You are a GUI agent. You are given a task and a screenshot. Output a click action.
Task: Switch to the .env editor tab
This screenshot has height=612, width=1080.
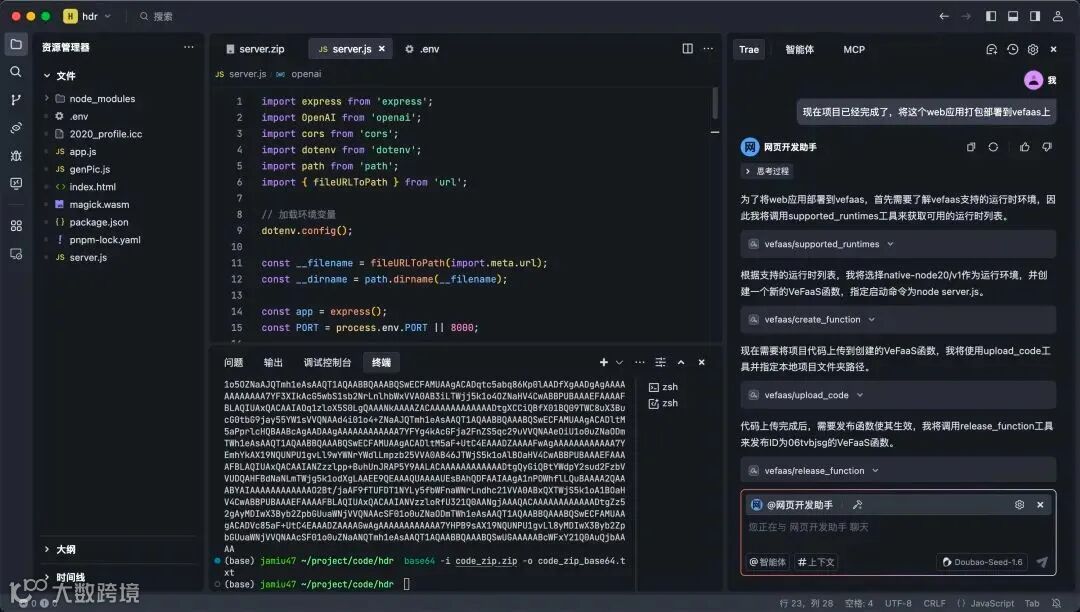point(422,49)
